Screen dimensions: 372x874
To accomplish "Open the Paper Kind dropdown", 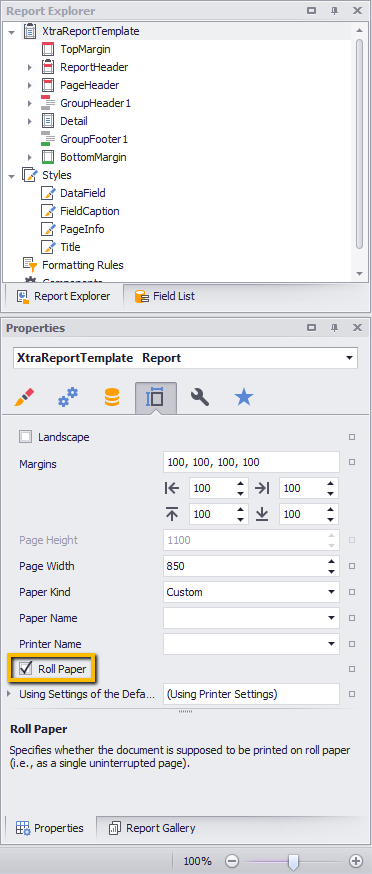I will click(331, 592).
